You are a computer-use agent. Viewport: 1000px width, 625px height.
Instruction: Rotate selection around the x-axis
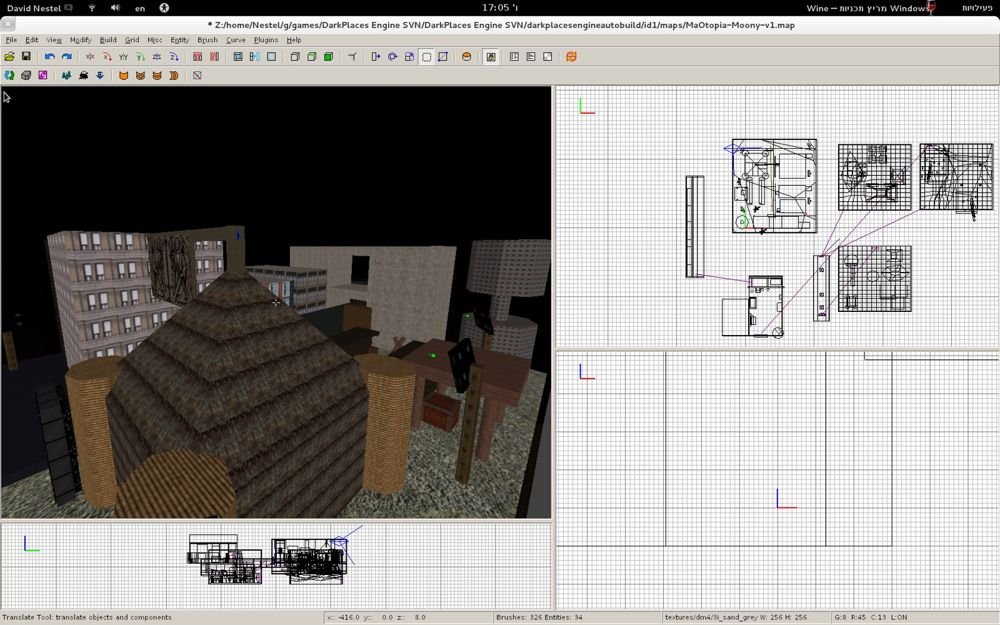[x=107, y=57]
